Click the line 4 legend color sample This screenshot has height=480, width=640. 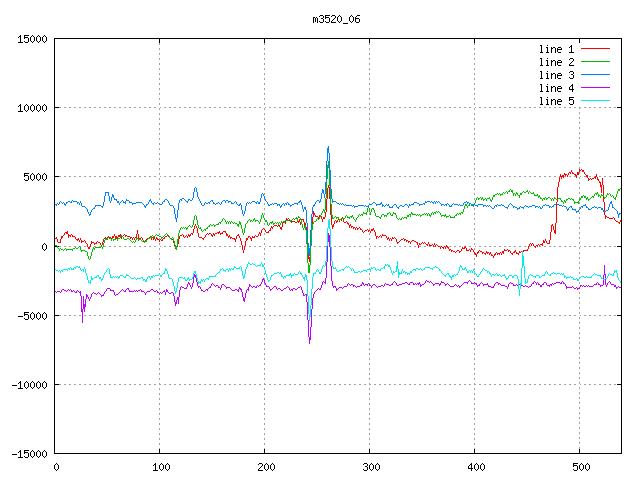click(595, 88)
